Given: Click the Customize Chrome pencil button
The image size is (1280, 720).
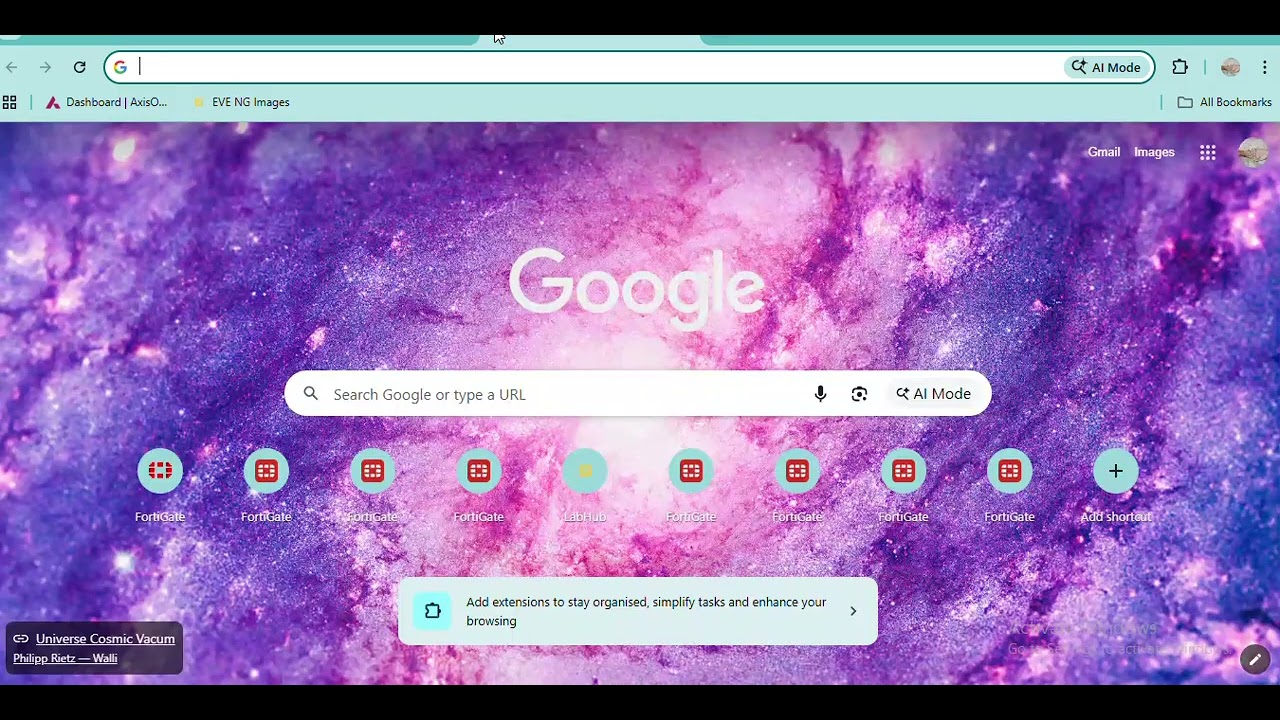Looking at the screenshot, I should [1255, 659].
